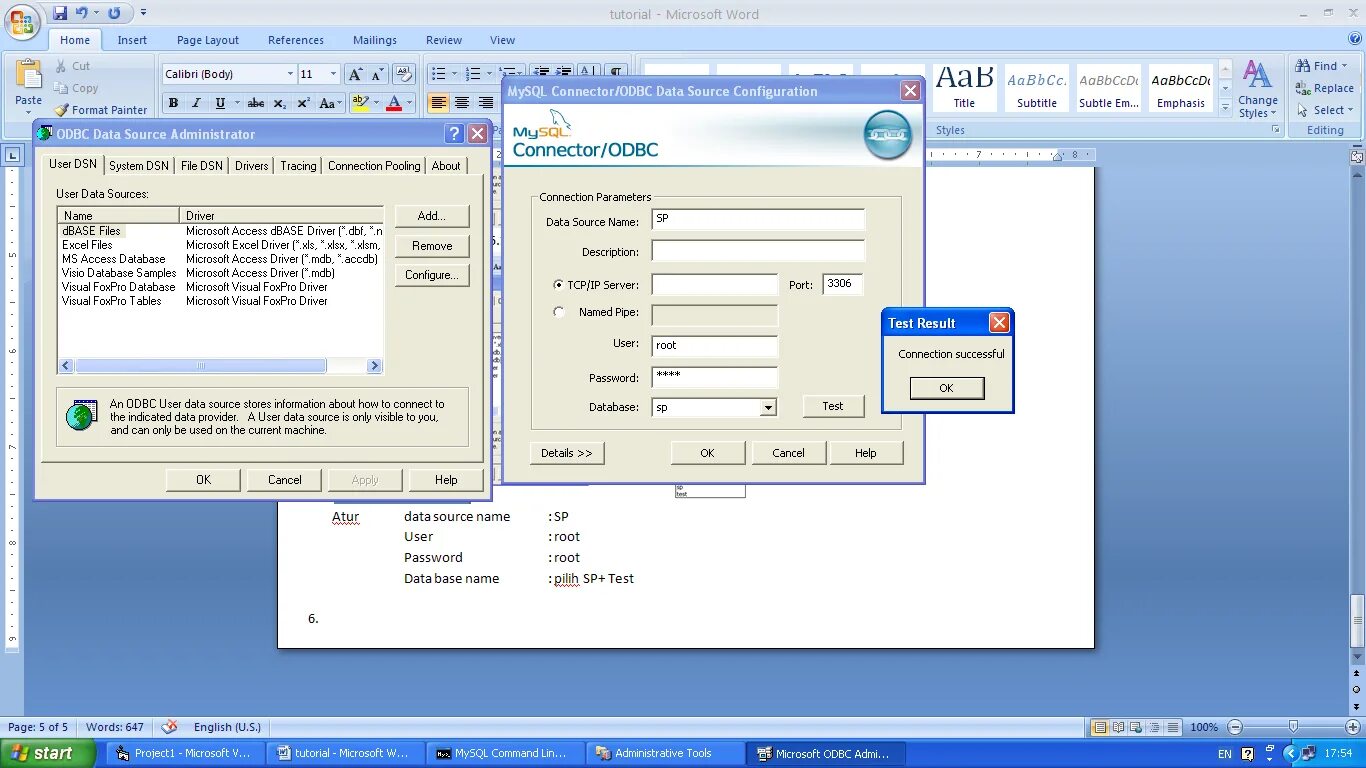Clear formatting in Word ribbon
This screenshot has height=768, width=1366.
pyautogui.click(x=403, y=74)
